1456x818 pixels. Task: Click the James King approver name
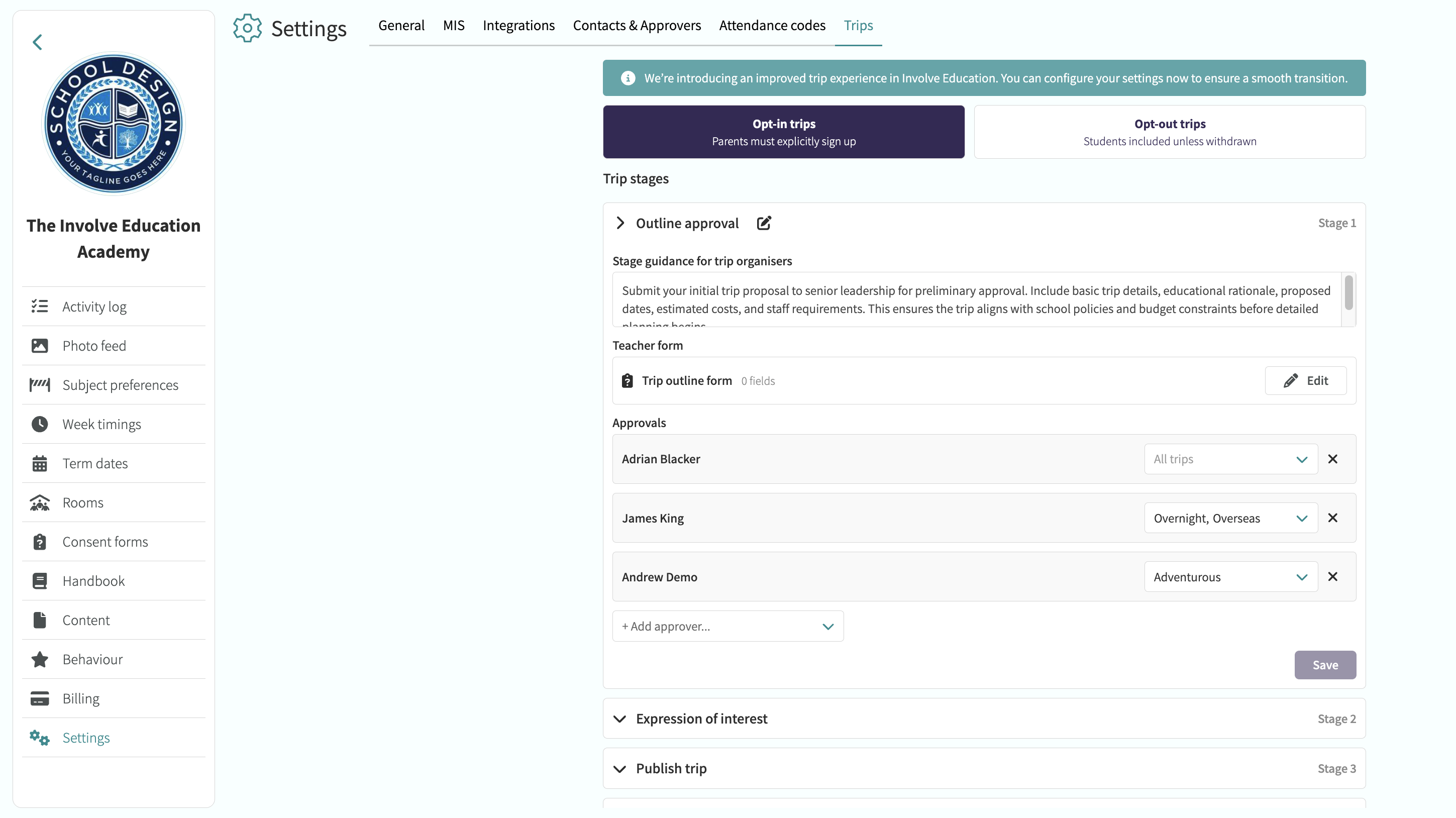coord(653,519)
